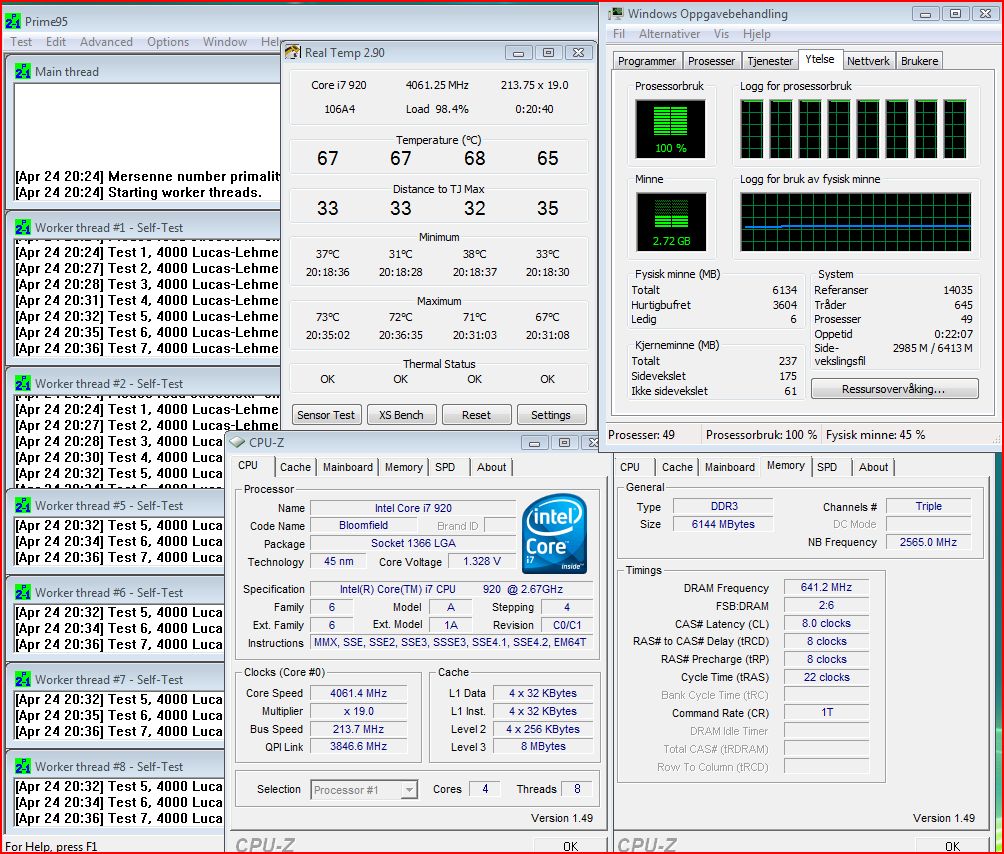1004x854 pixels.
Task: Switch to the Tjenester tab
Action: point(770,61)
